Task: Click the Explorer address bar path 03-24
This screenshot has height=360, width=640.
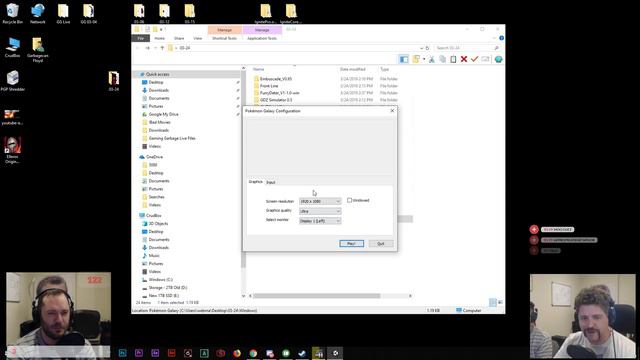Action: 185,48
